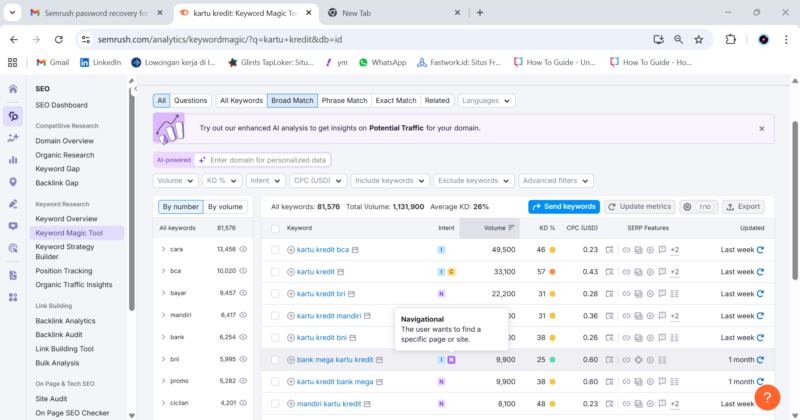Screen dimensions: 800x420
Task: Select checkbox for kartu kredit row
Action: [x=275, y=272]
